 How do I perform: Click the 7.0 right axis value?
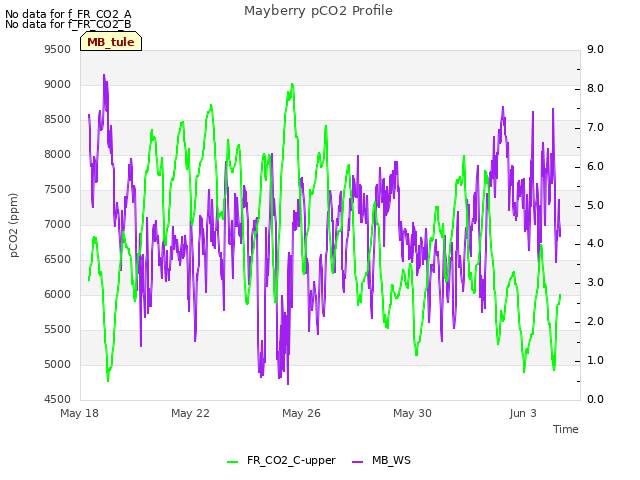coord(595,127)
